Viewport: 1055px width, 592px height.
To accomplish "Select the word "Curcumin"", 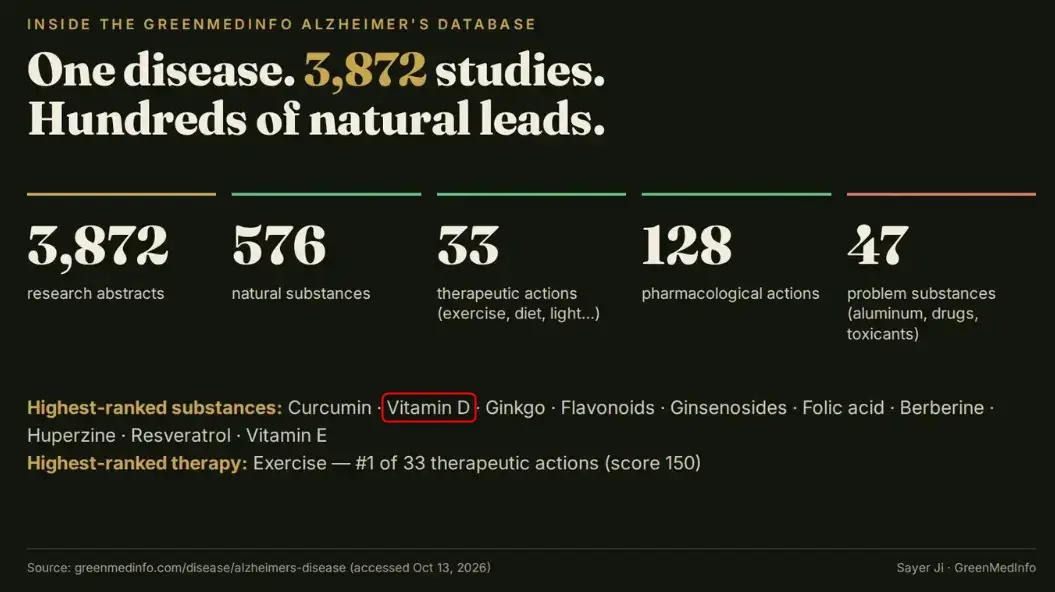I will (330, 408).
